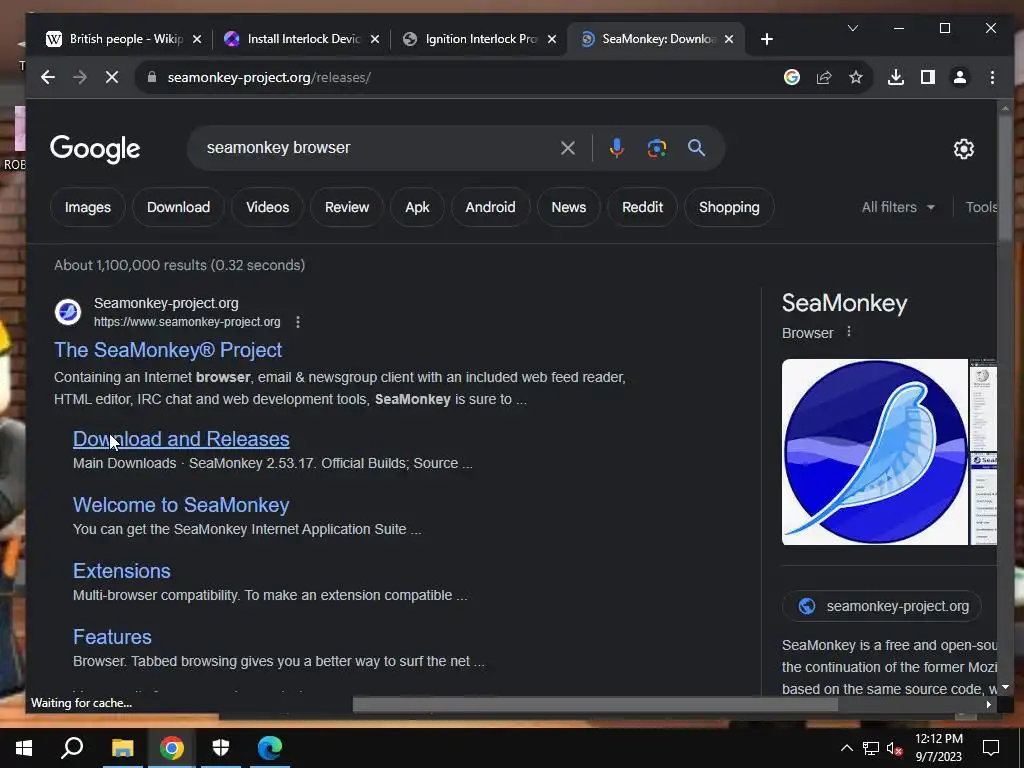The image size is (1024, 768).
Task: Open Windows taskbar search
Action: point(72,748)
